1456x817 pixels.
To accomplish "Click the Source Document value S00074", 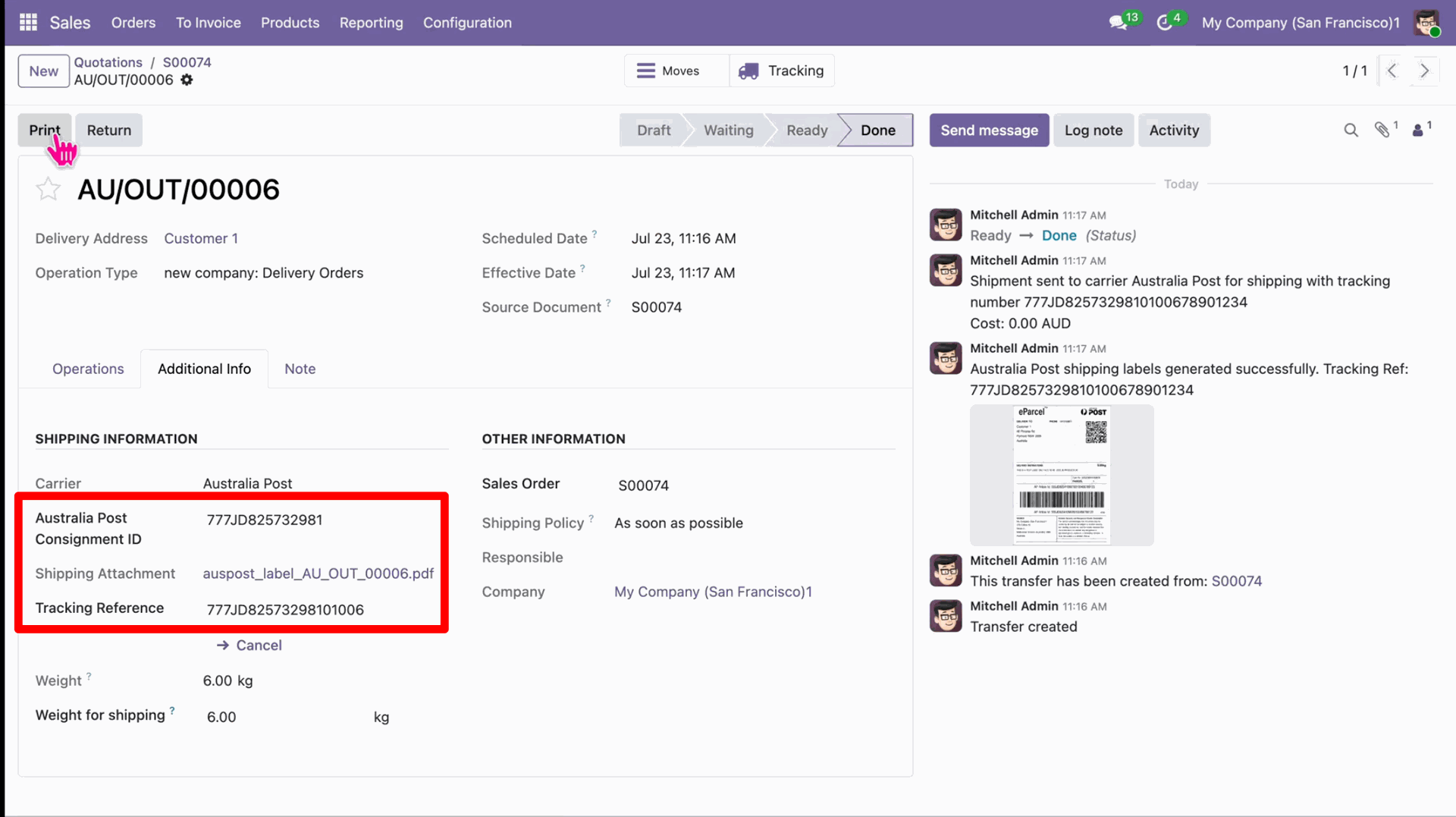I will coord(657,308).
